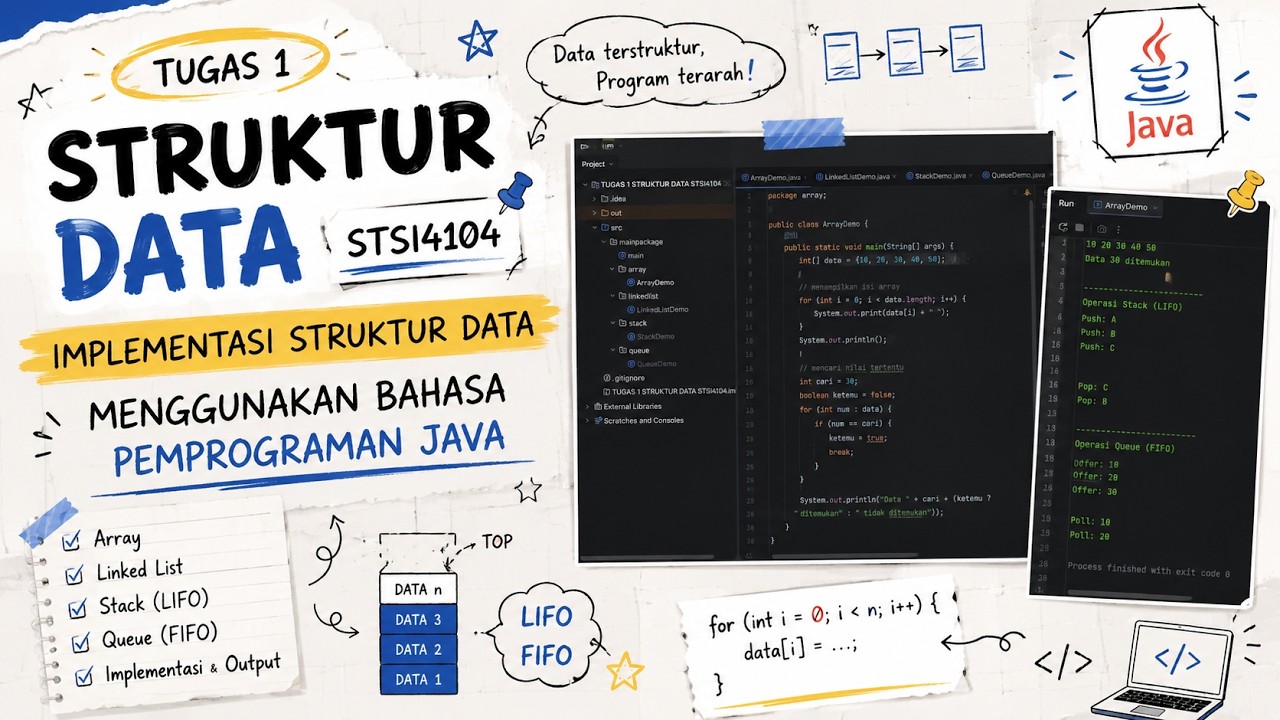The height and width of the screenshot is (720, 1280).
Task: Toggle the Array checklist checkbox
Action: [x=71, y=541]
